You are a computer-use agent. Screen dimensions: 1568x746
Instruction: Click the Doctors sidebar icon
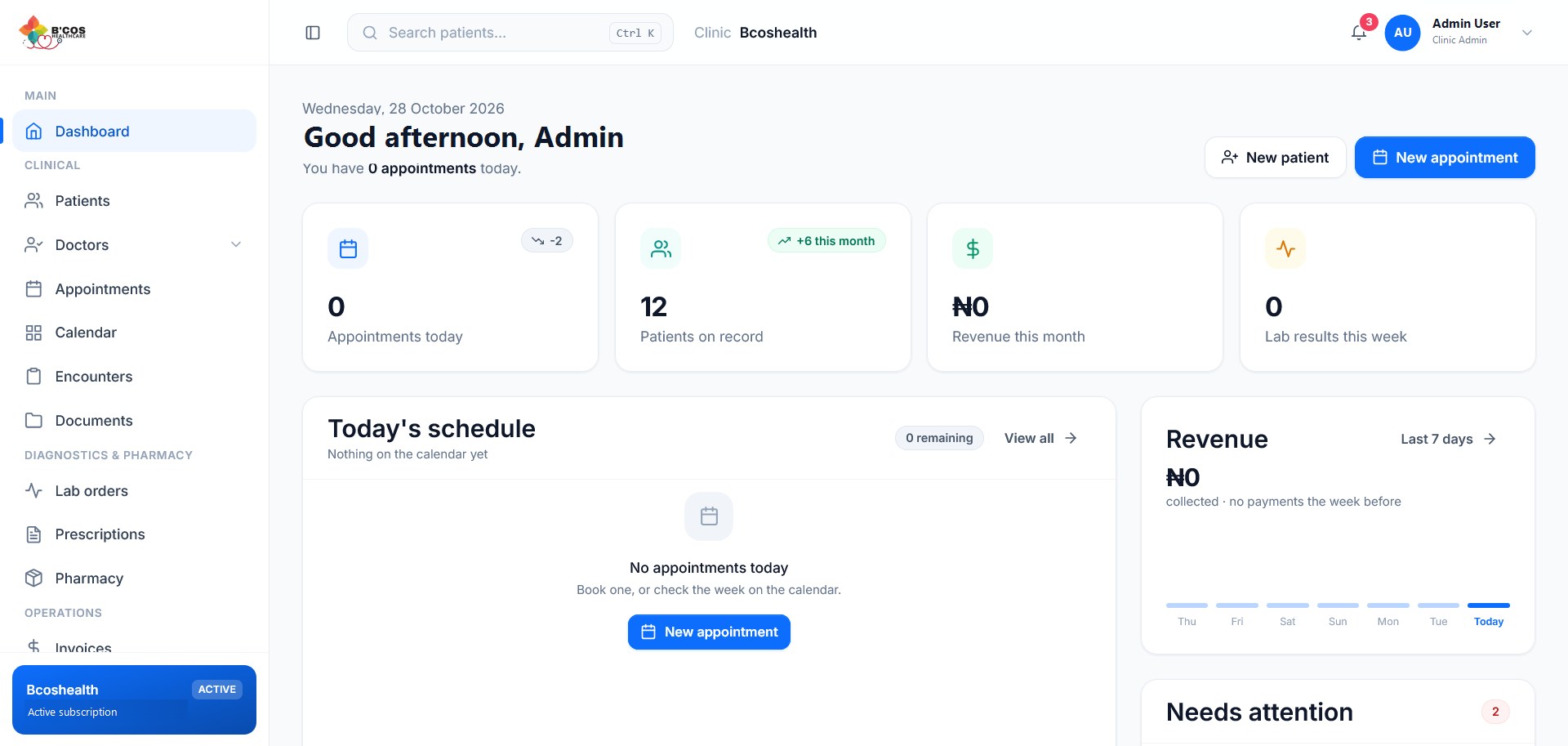coord(33,245)
